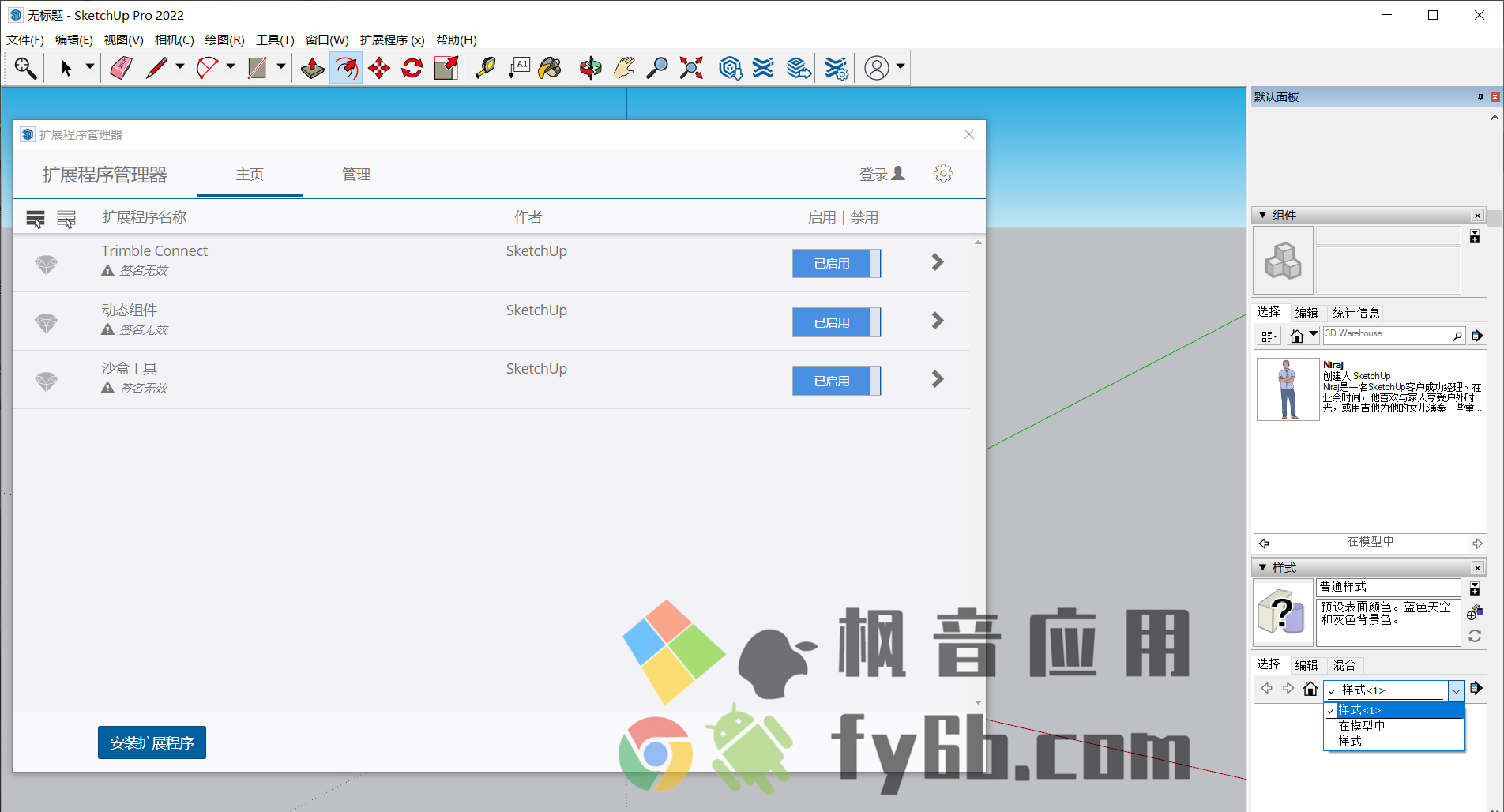
Task: Open 相机(C) menu
Action: 174,39
